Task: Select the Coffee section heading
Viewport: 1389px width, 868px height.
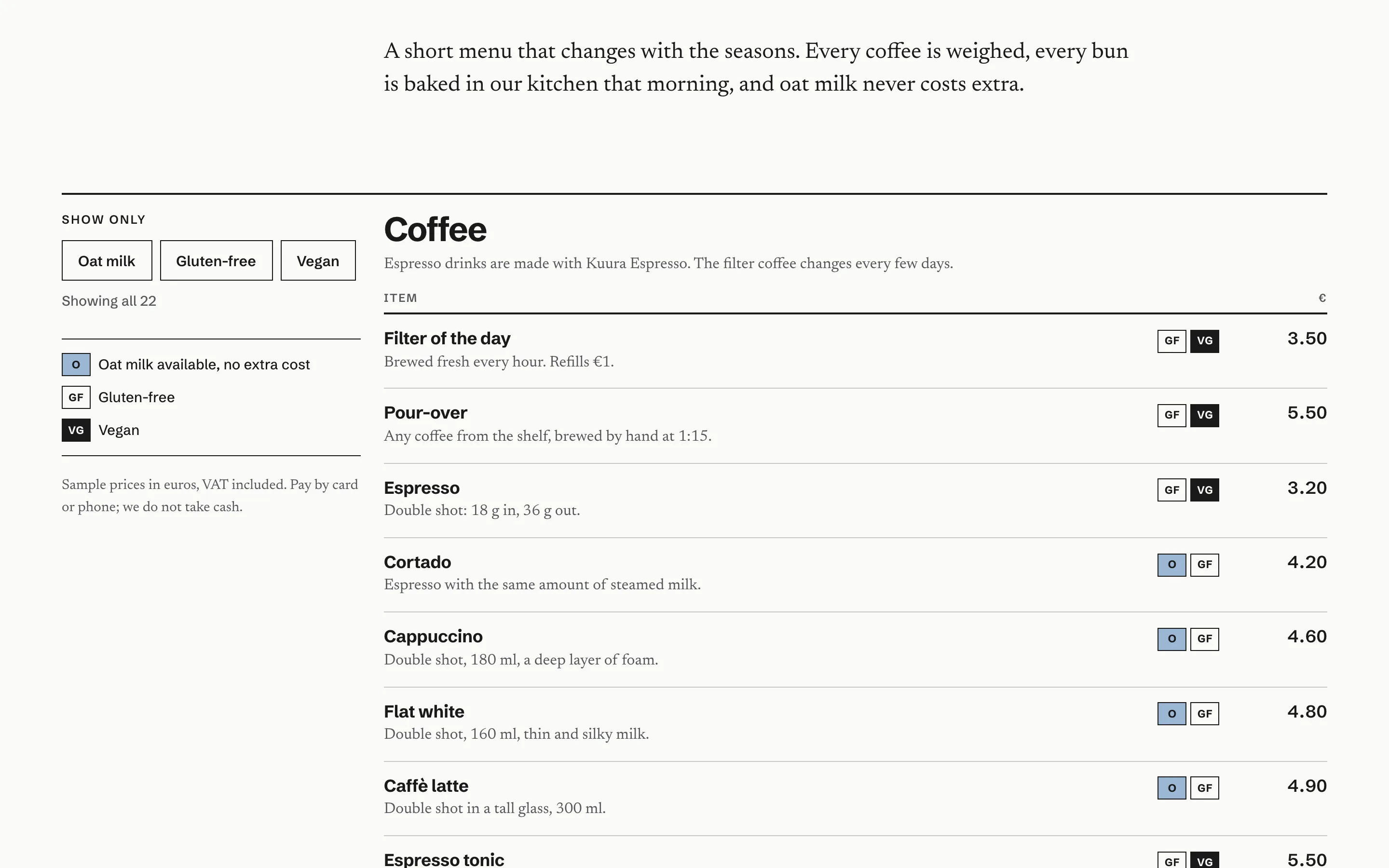Action: [435, 230]
